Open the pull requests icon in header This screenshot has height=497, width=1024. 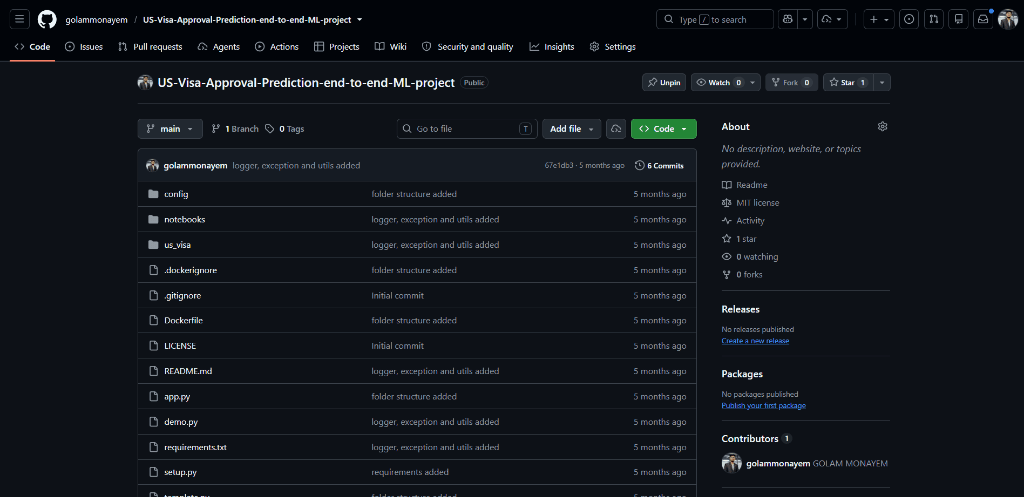pyautogui.click(x=934, y=20)
